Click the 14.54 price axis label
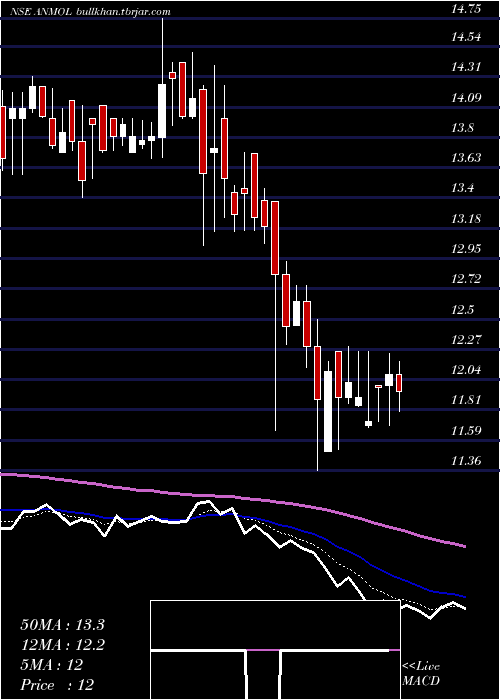The height and width of the screenshot is (700, 500). (x=466, y=37)
